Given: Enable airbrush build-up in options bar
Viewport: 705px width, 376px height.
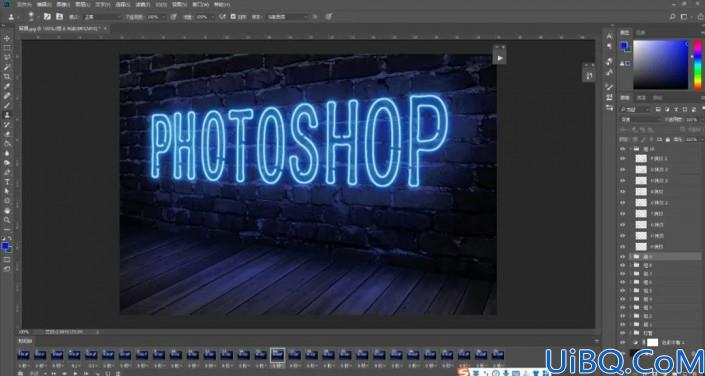Looking at the screenshot, I should coord(222,17).
